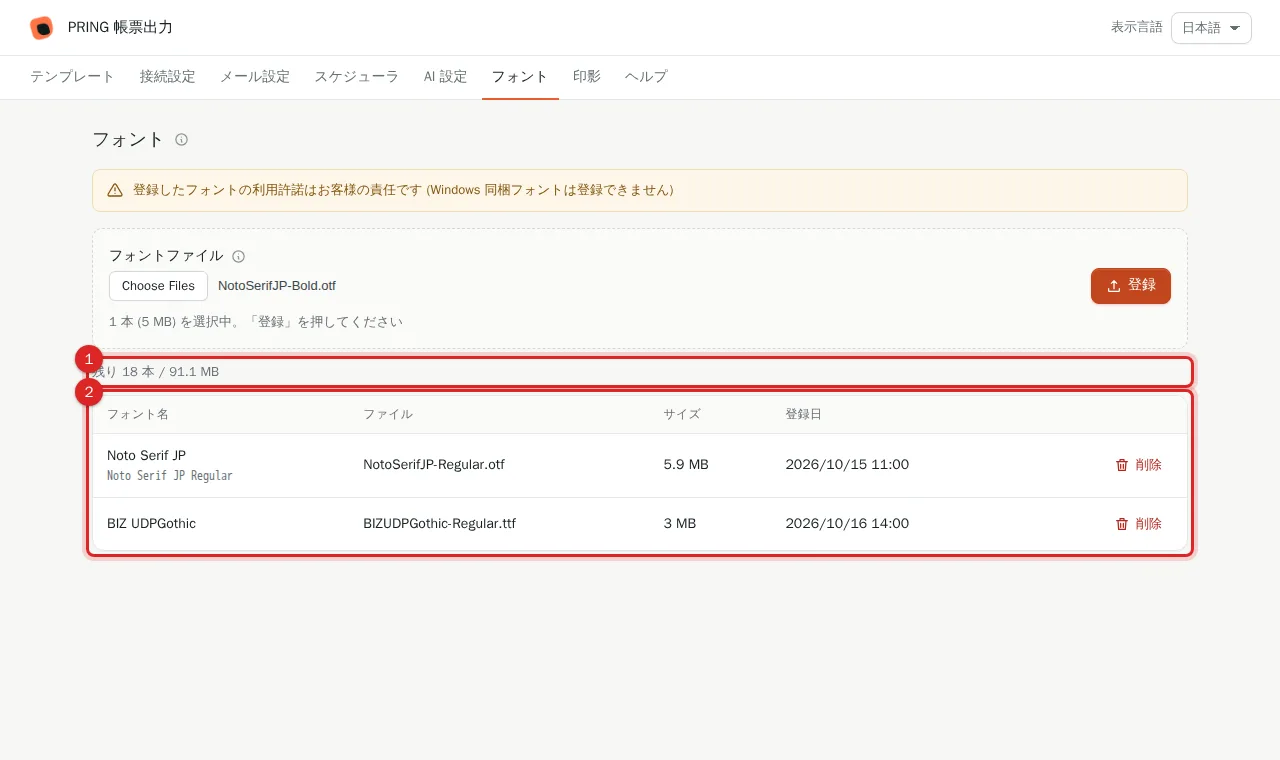The image size is (1280, 760).
Task: Click the 登録日 column header
Action: pyautogui.click(x=804, y=414)
